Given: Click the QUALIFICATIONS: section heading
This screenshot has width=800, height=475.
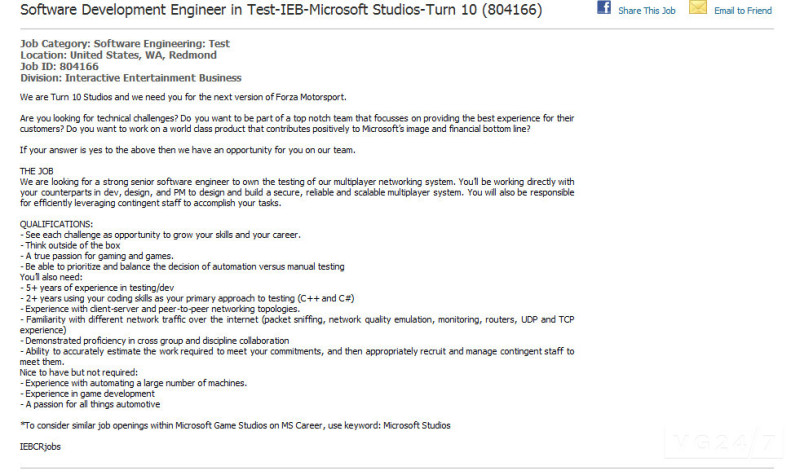Looking at the screenshot, I should coord(57,224).
